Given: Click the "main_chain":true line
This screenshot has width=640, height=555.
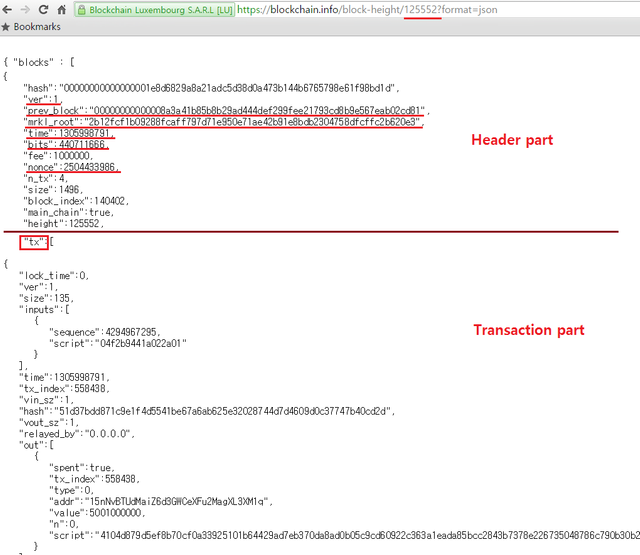Looking at the screenshot, I should pos(69,213).
